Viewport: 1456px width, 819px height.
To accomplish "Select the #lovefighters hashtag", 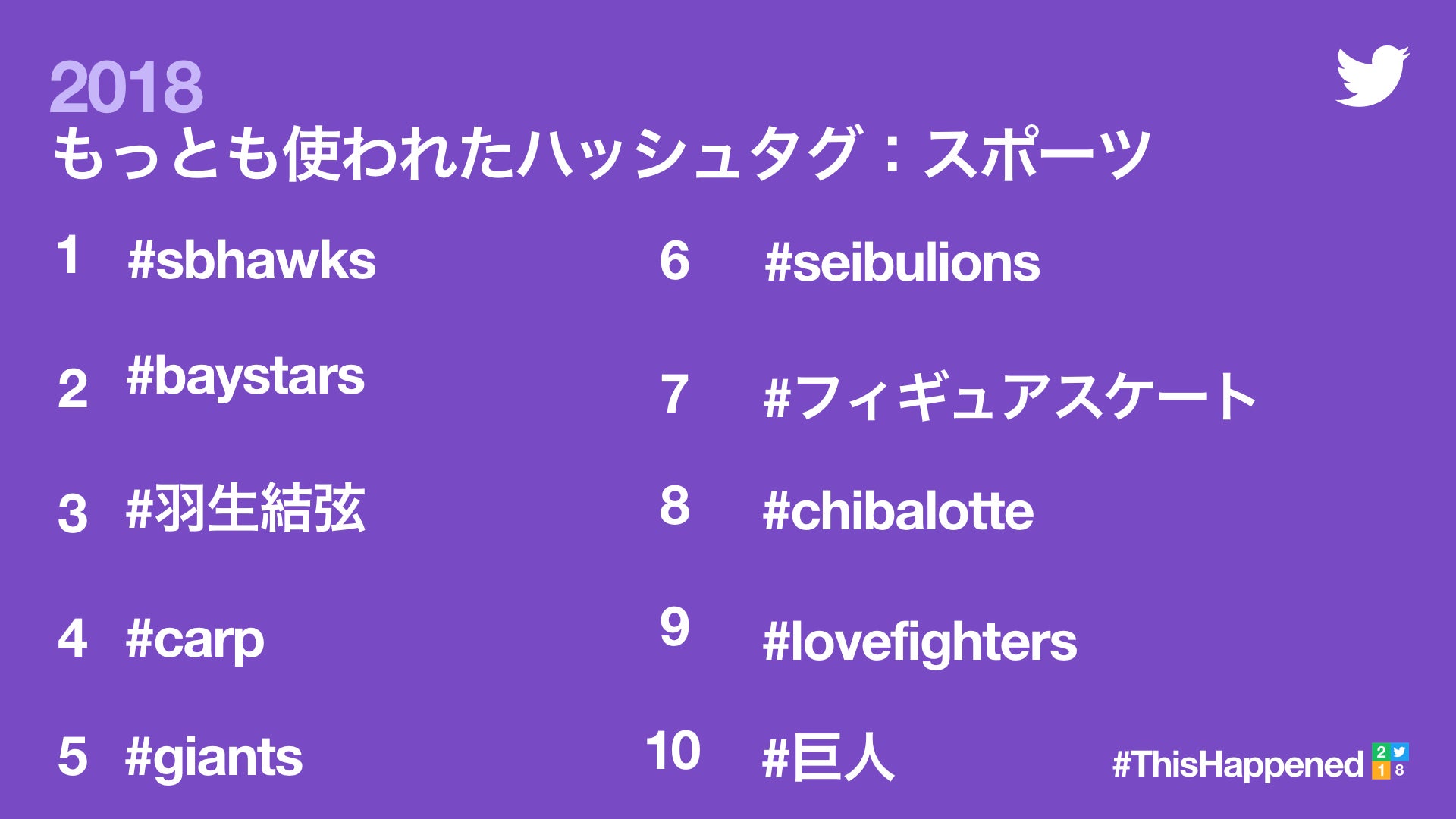I will 919,642.
